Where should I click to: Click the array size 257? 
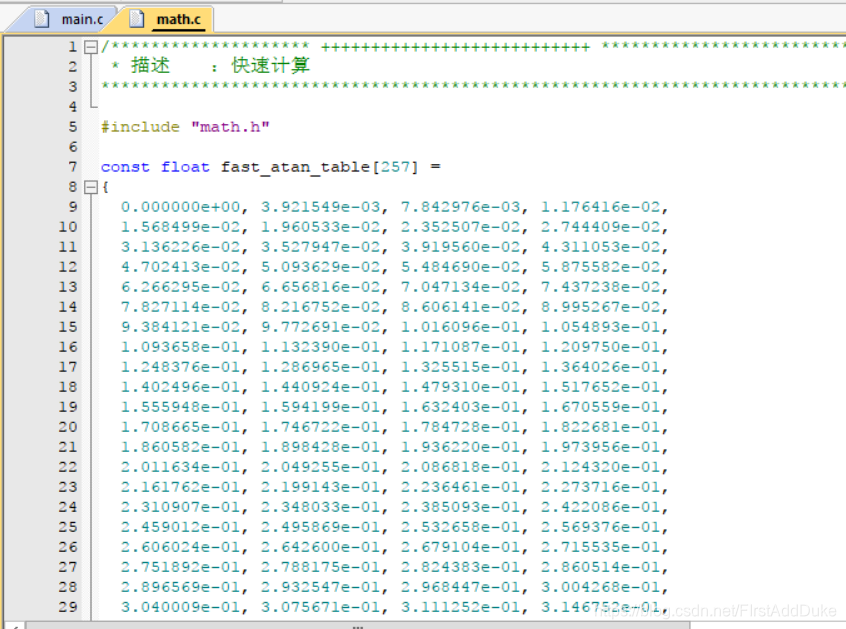click(x=395, y=167)
